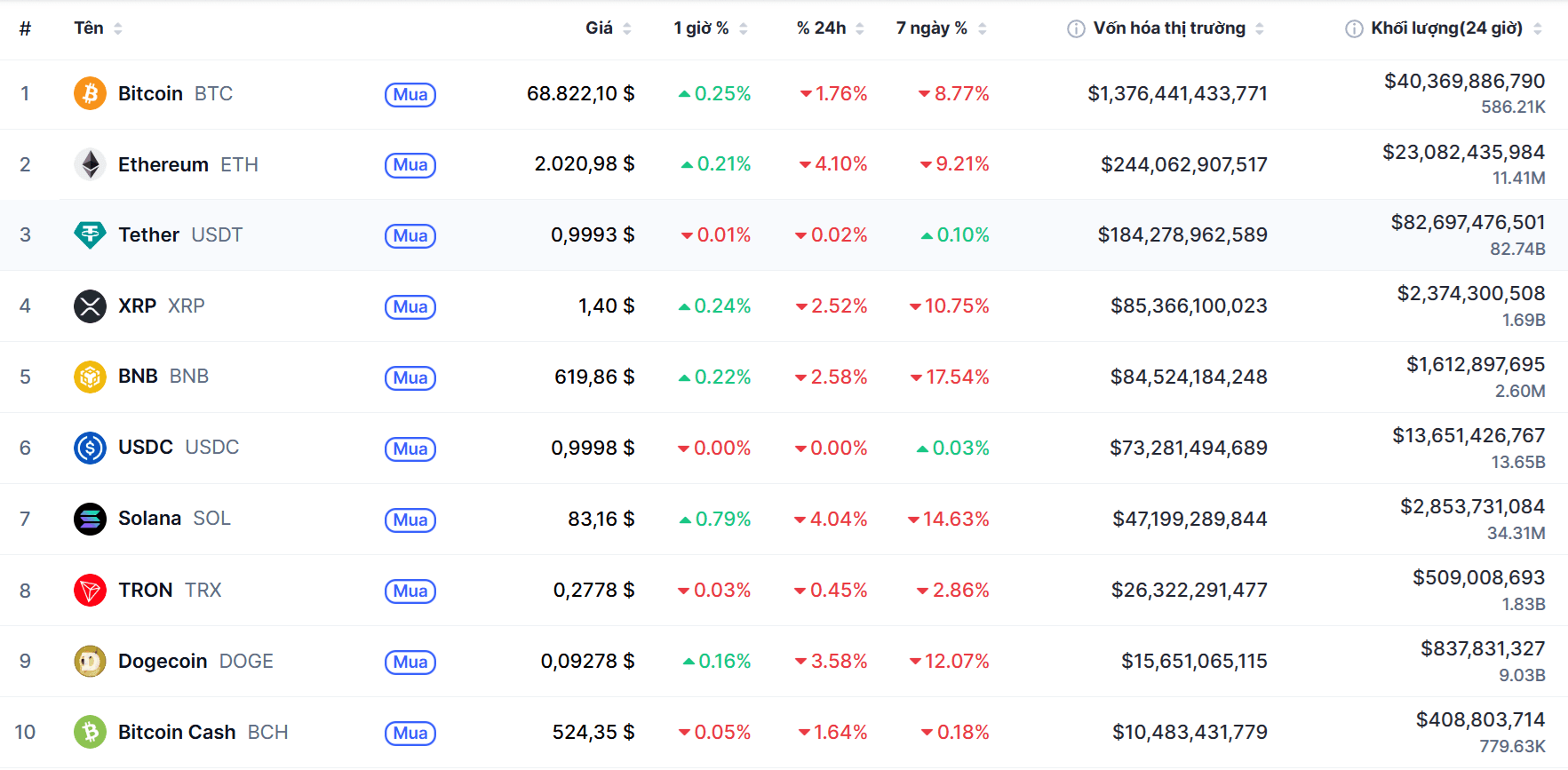
Task: Click sort arrows next to Tên header
Action: point(118,29)
